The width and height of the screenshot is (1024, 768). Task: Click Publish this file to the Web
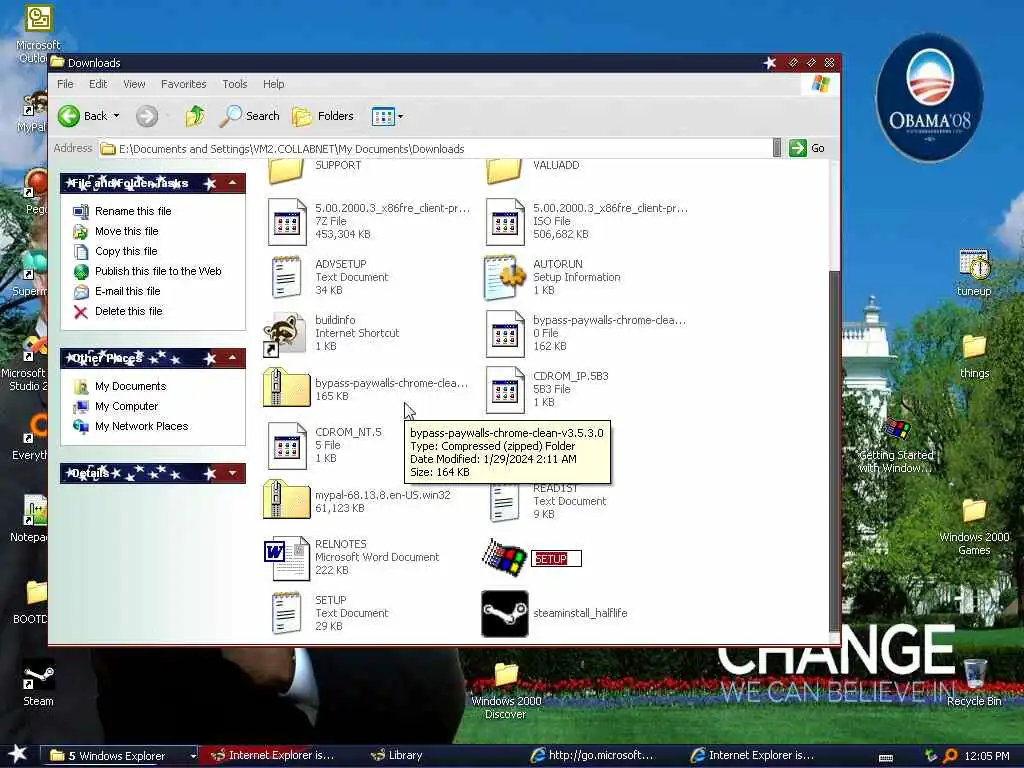[158, 271]
